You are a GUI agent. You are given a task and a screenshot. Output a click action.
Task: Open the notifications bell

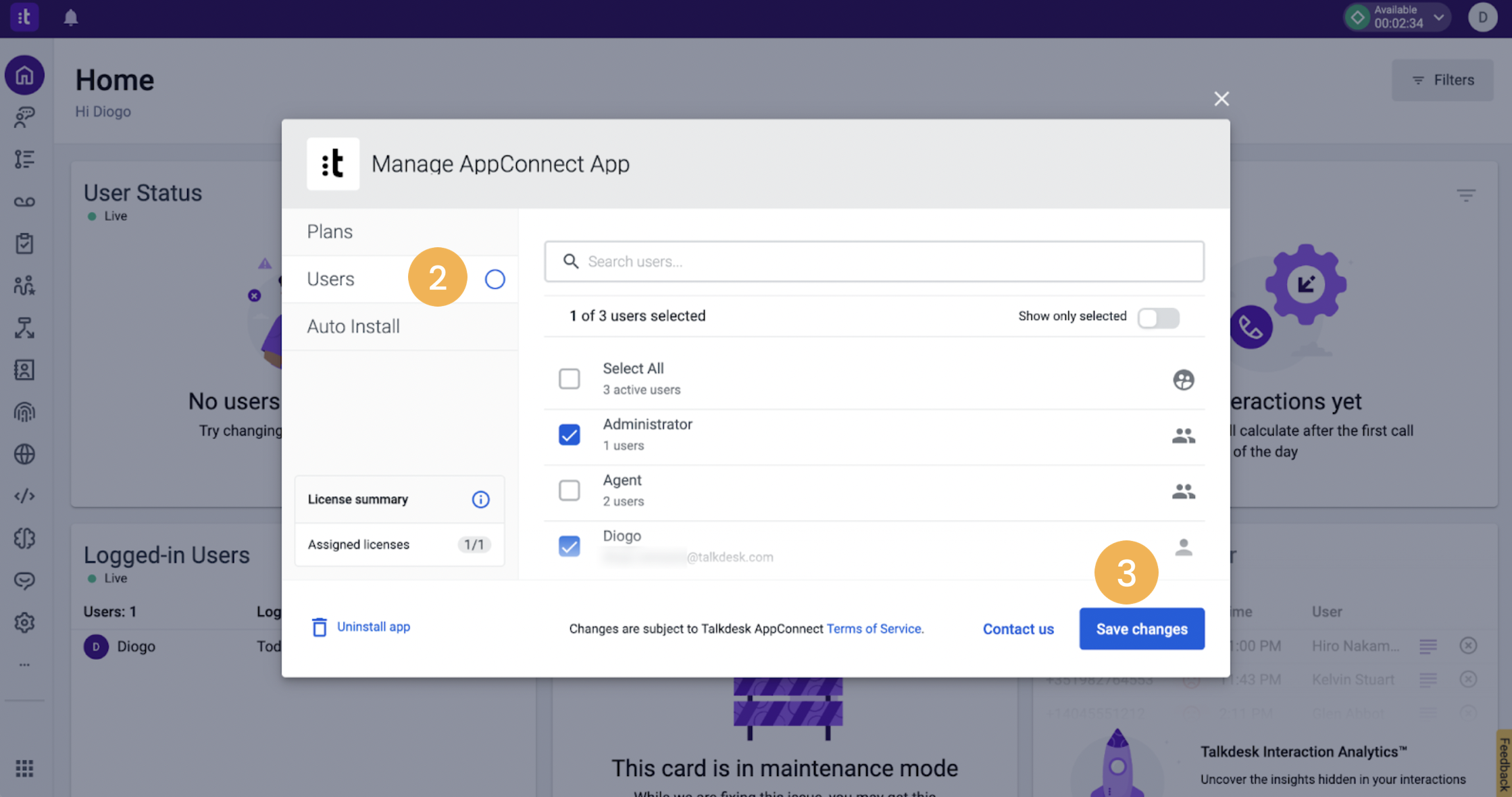71,18
